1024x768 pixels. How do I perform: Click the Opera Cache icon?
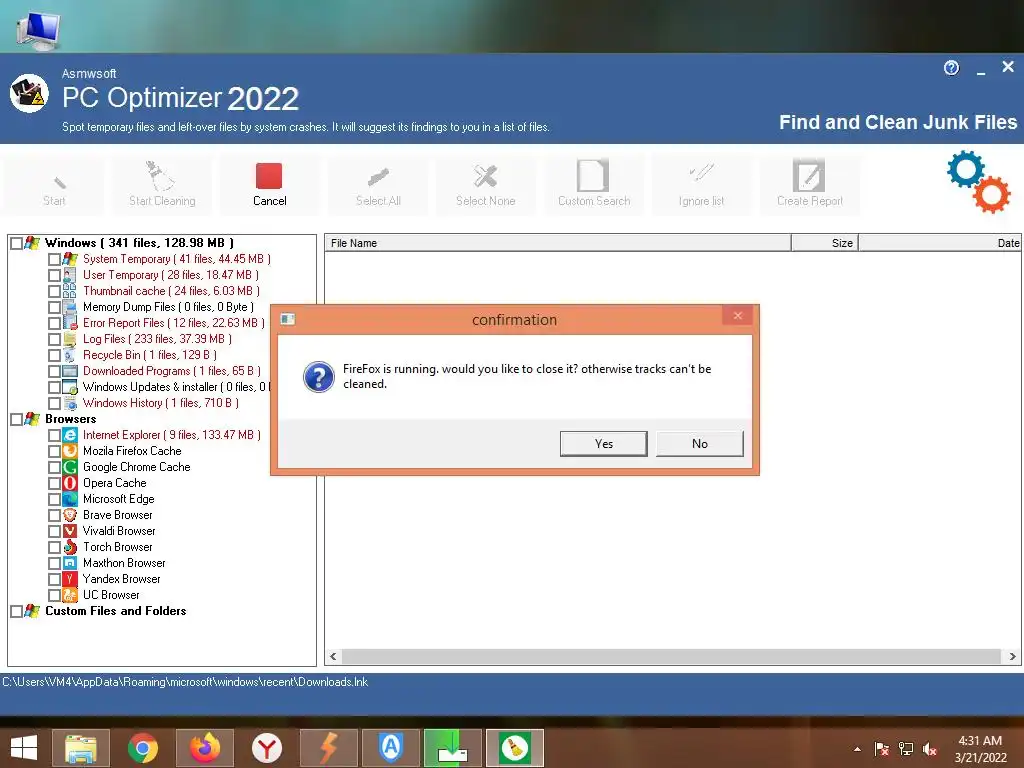(x=70, y=483)
